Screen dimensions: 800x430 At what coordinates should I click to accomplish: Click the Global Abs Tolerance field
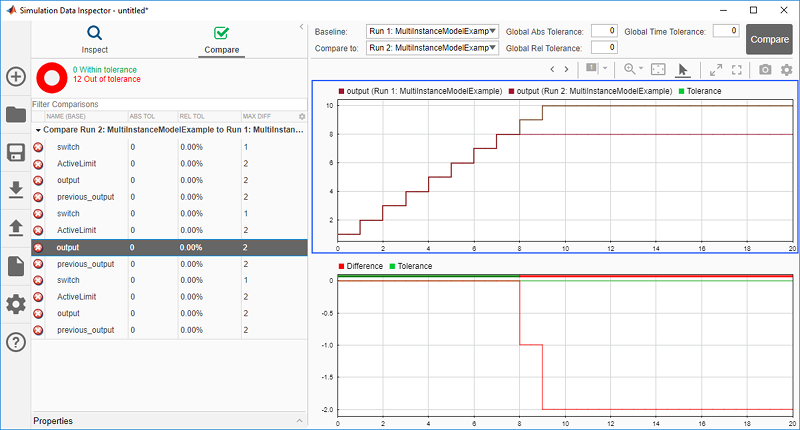[x=604, y=31]
